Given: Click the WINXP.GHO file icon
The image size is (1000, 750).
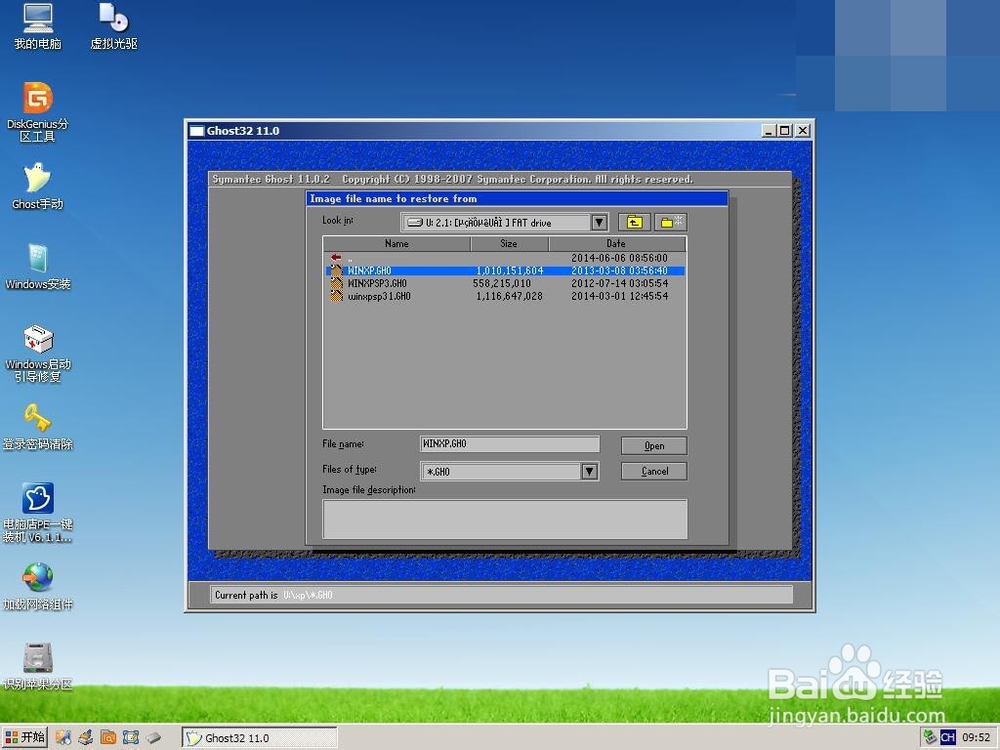Looking at the screenshot, I should (336, 270).
